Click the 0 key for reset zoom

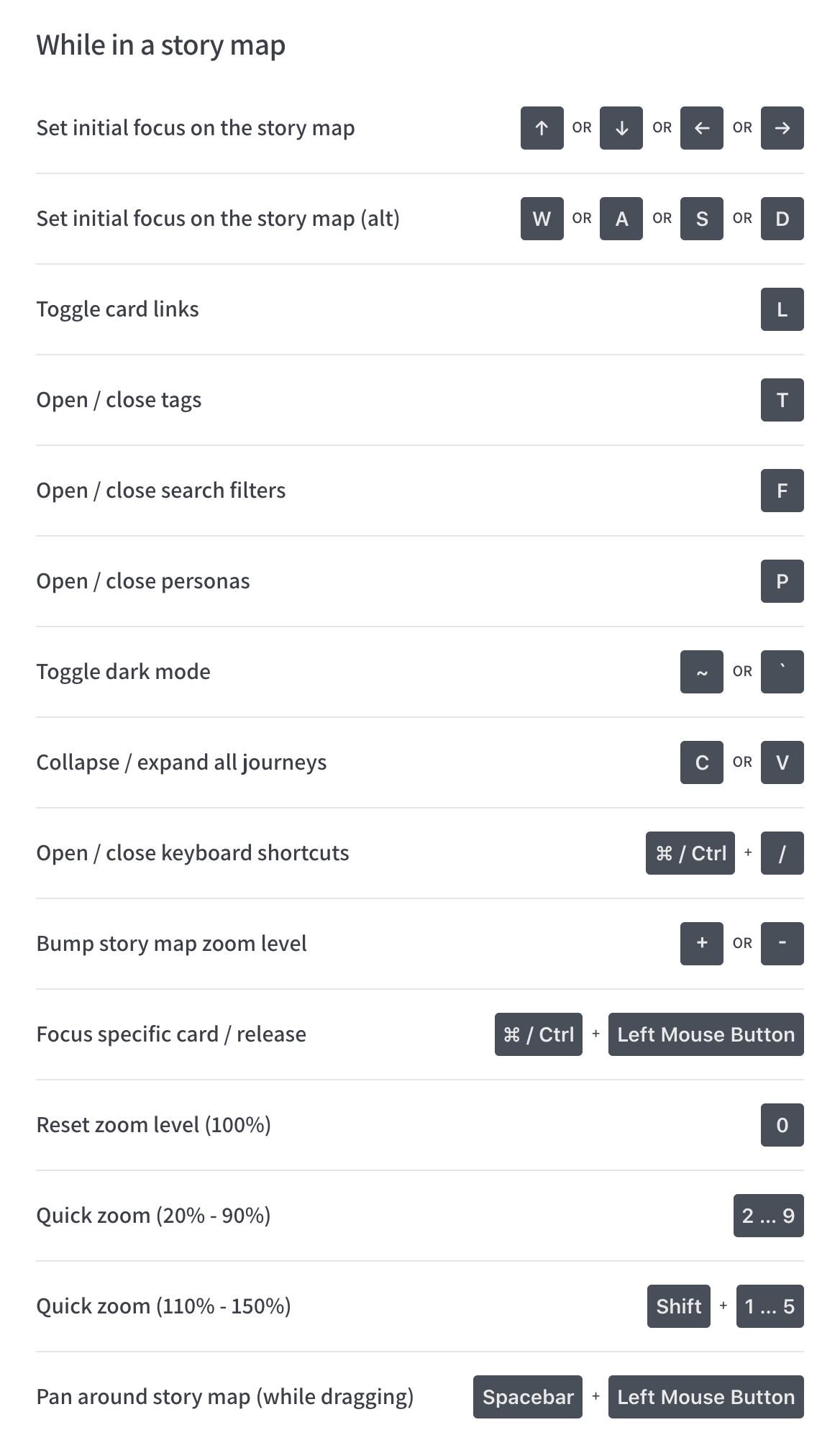782,1125
